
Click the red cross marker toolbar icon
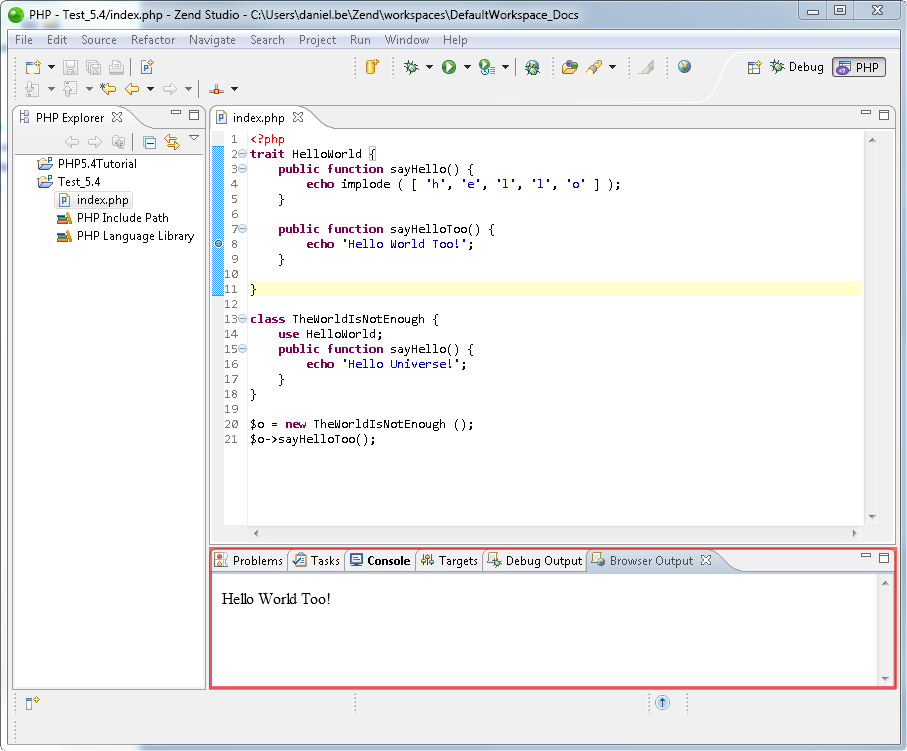click(x=216, y=89)
